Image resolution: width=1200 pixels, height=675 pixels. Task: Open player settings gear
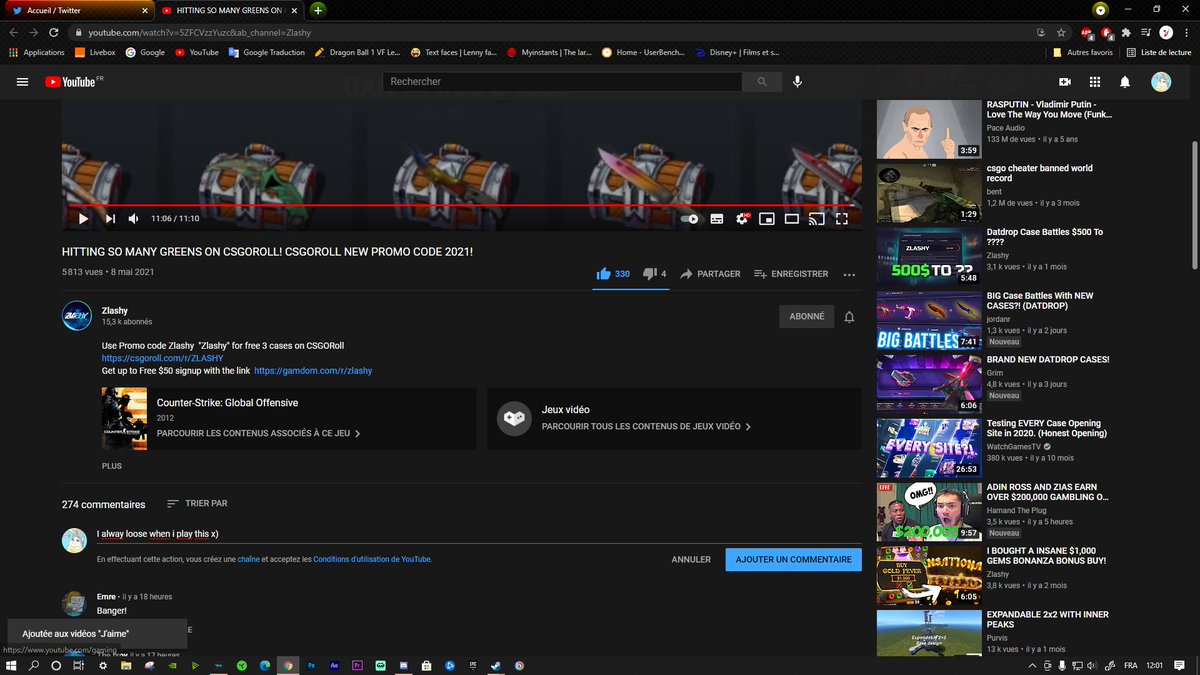point(742,218)
